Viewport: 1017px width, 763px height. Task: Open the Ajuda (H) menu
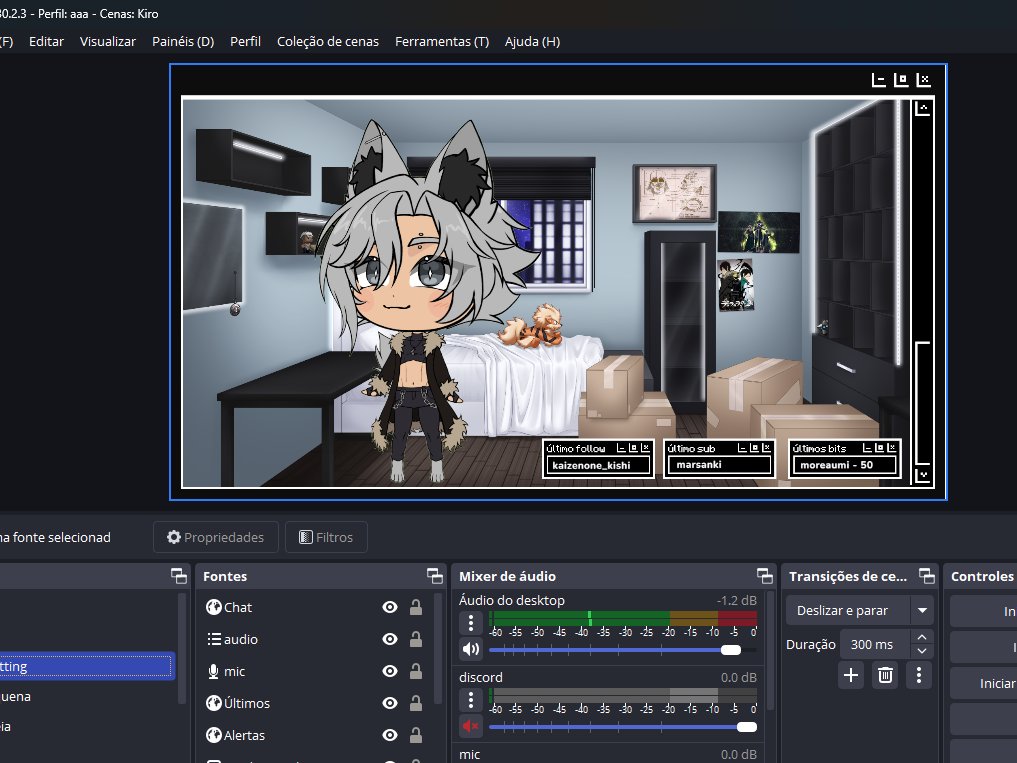(532, 42)
